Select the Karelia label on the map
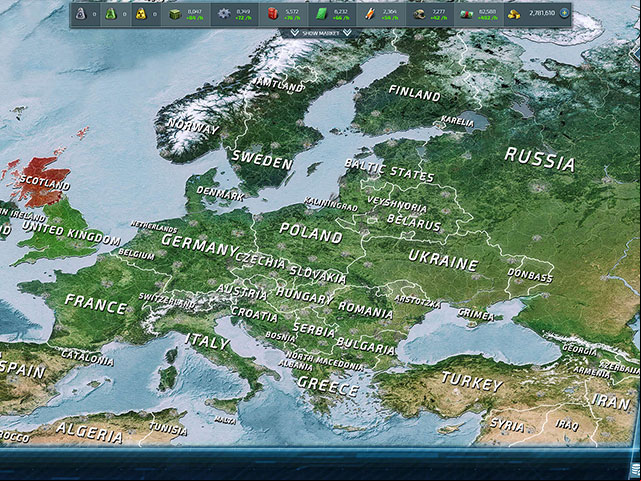The height and width of the screenshot is (481, 641). [x=457, y=121]
